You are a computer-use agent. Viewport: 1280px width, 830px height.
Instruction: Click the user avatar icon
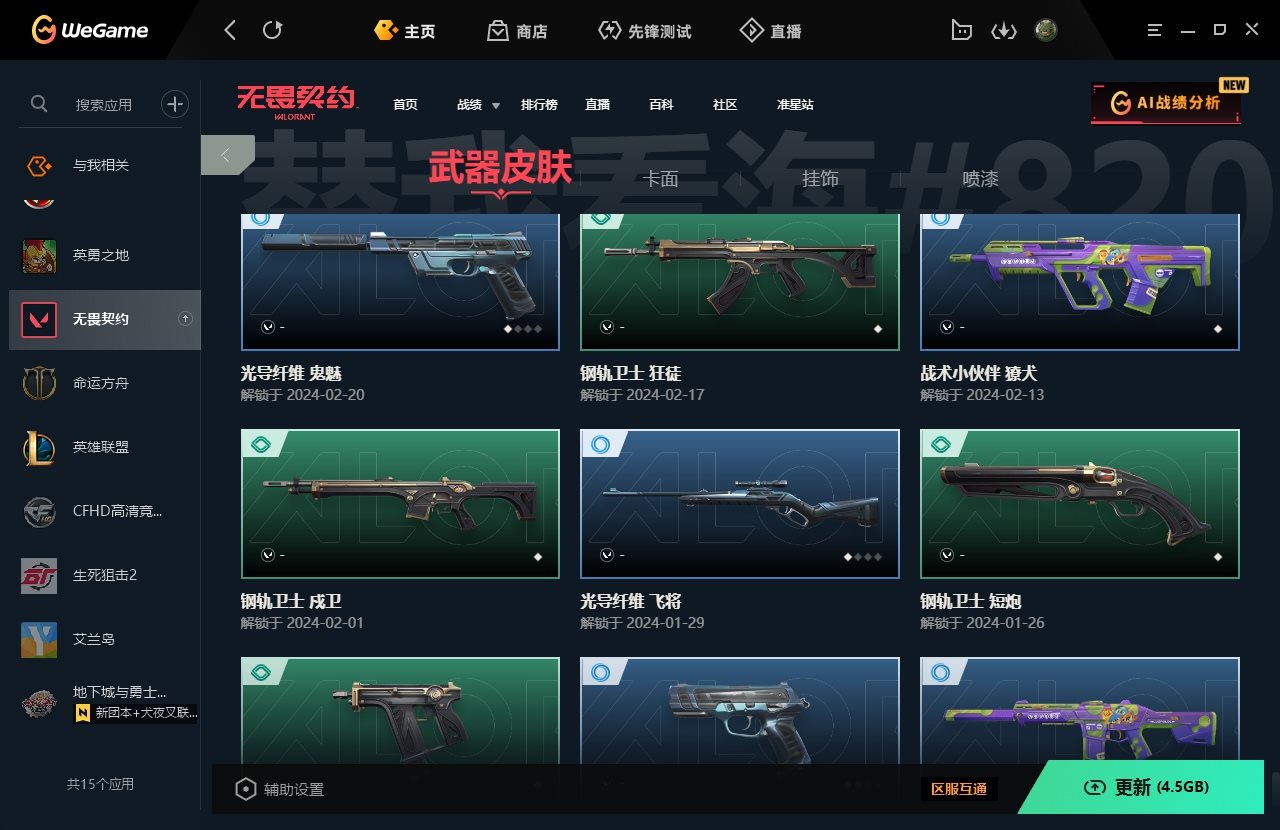click(x=1046, y=31)
